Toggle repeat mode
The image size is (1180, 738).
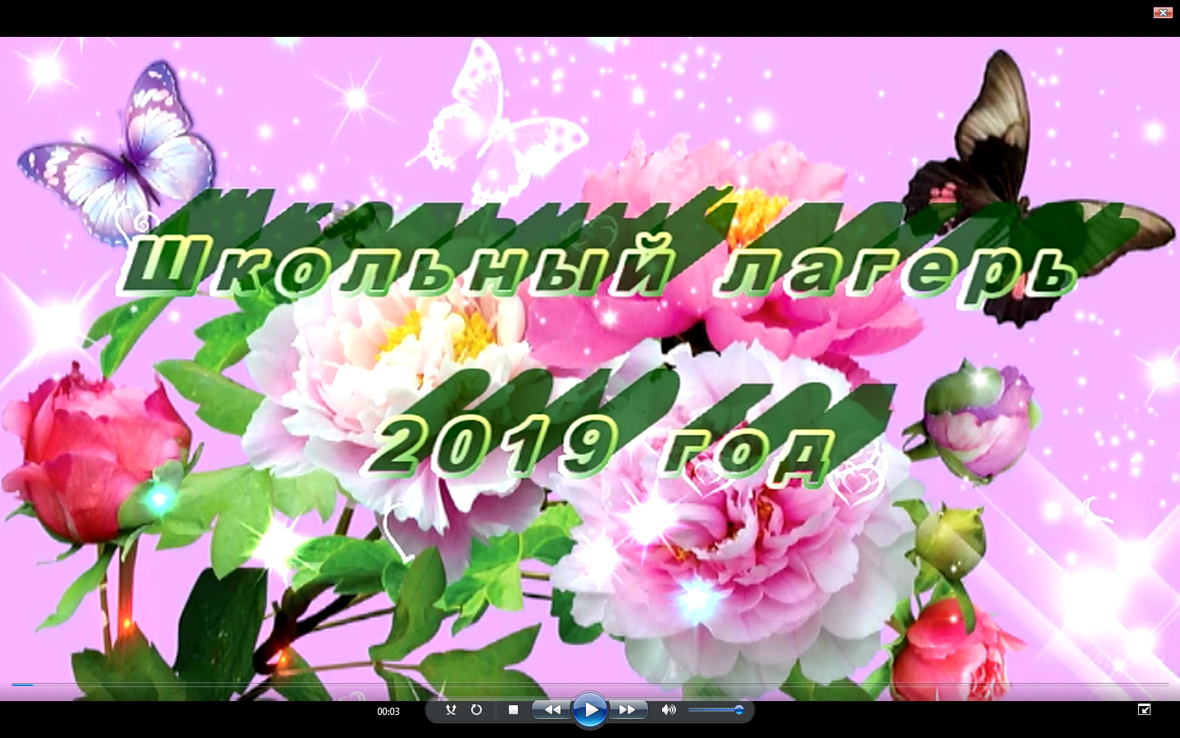[x=476, y=709]
